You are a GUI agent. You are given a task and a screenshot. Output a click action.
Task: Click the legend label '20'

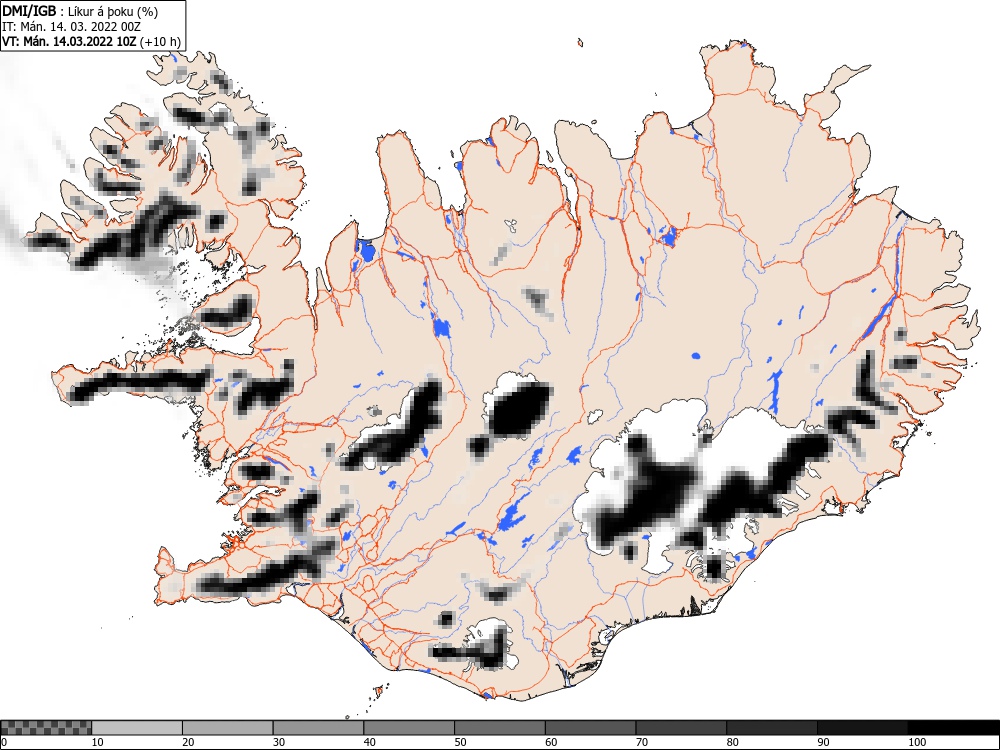188,742
